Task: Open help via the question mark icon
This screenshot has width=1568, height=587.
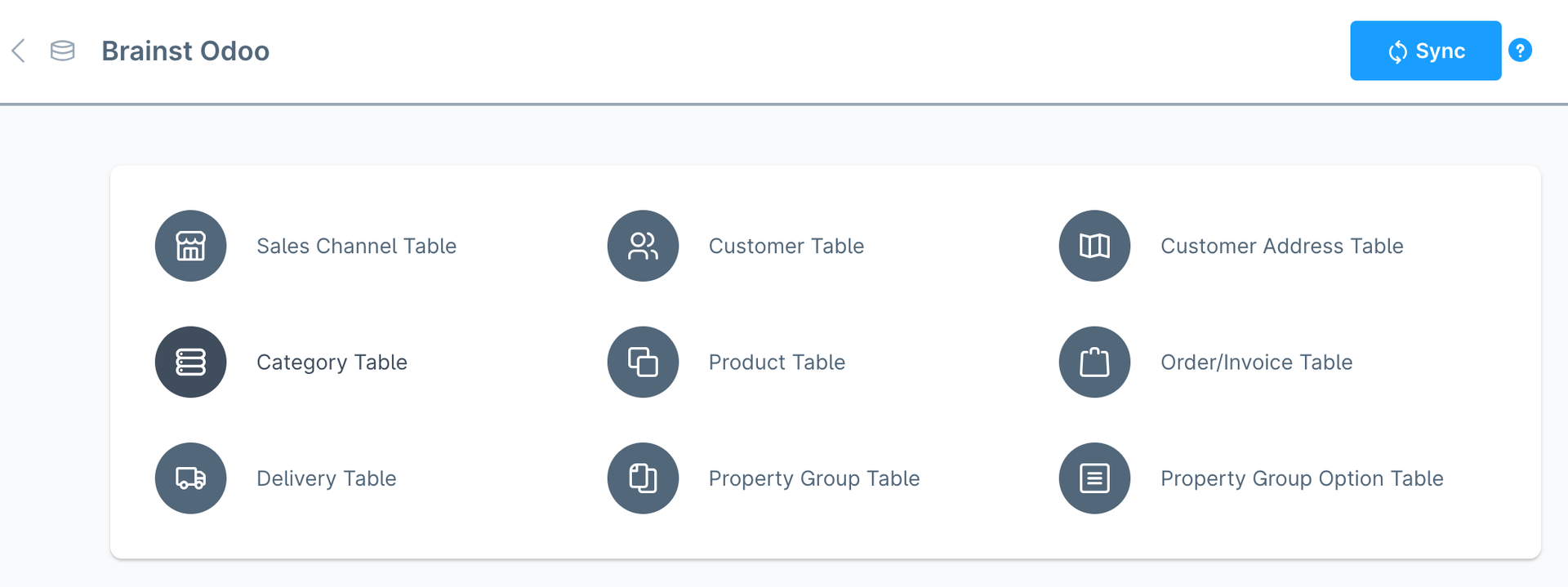Action: pyautogui.click(x=1520, y=51)
